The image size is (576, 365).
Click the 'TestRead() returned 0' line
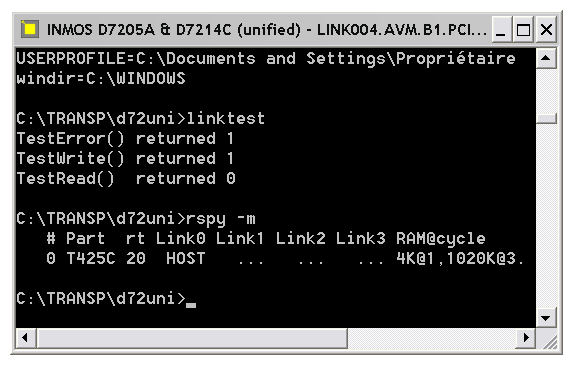(126, 178)
